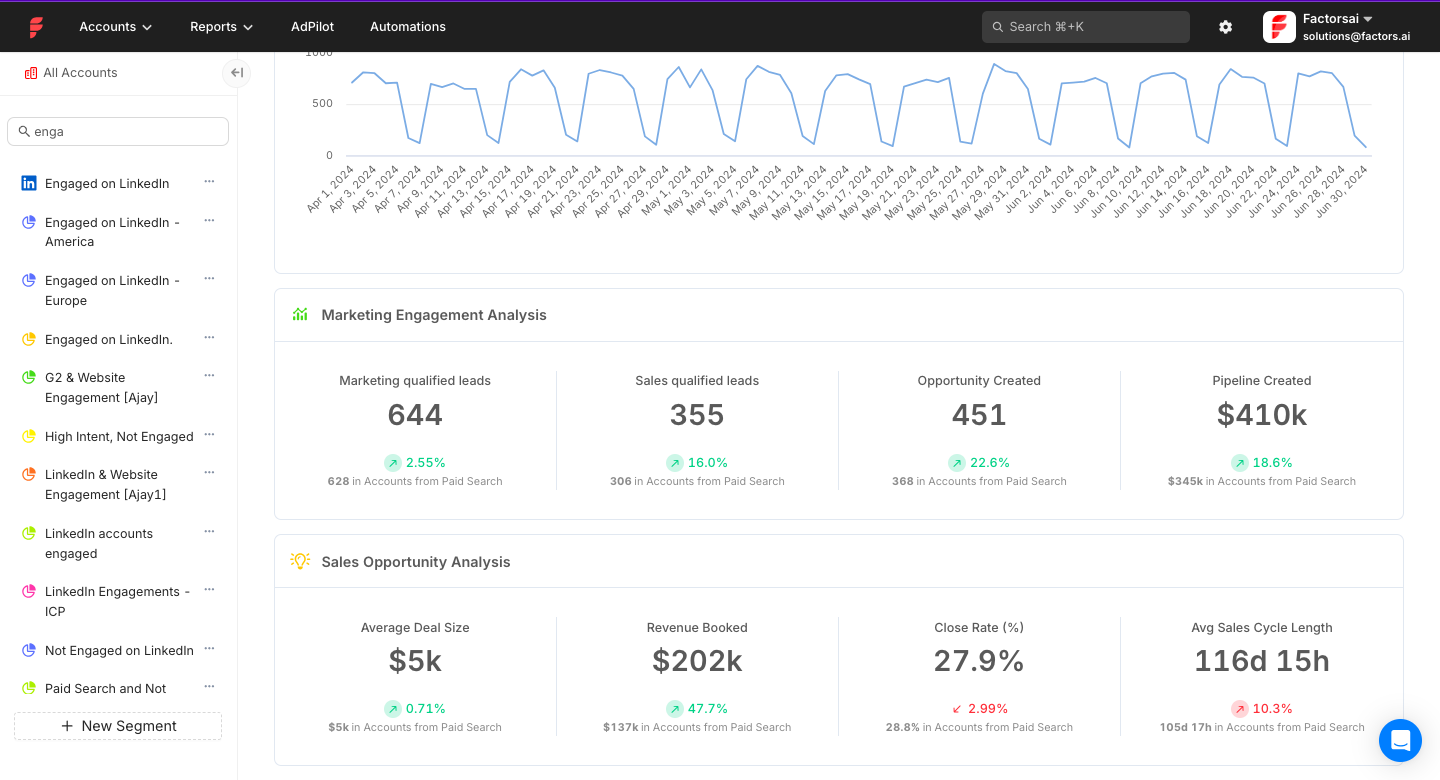Open more options for Engaged on LinkedIn - America
The height and width of the screenshot is (780, 1440).
209,219
